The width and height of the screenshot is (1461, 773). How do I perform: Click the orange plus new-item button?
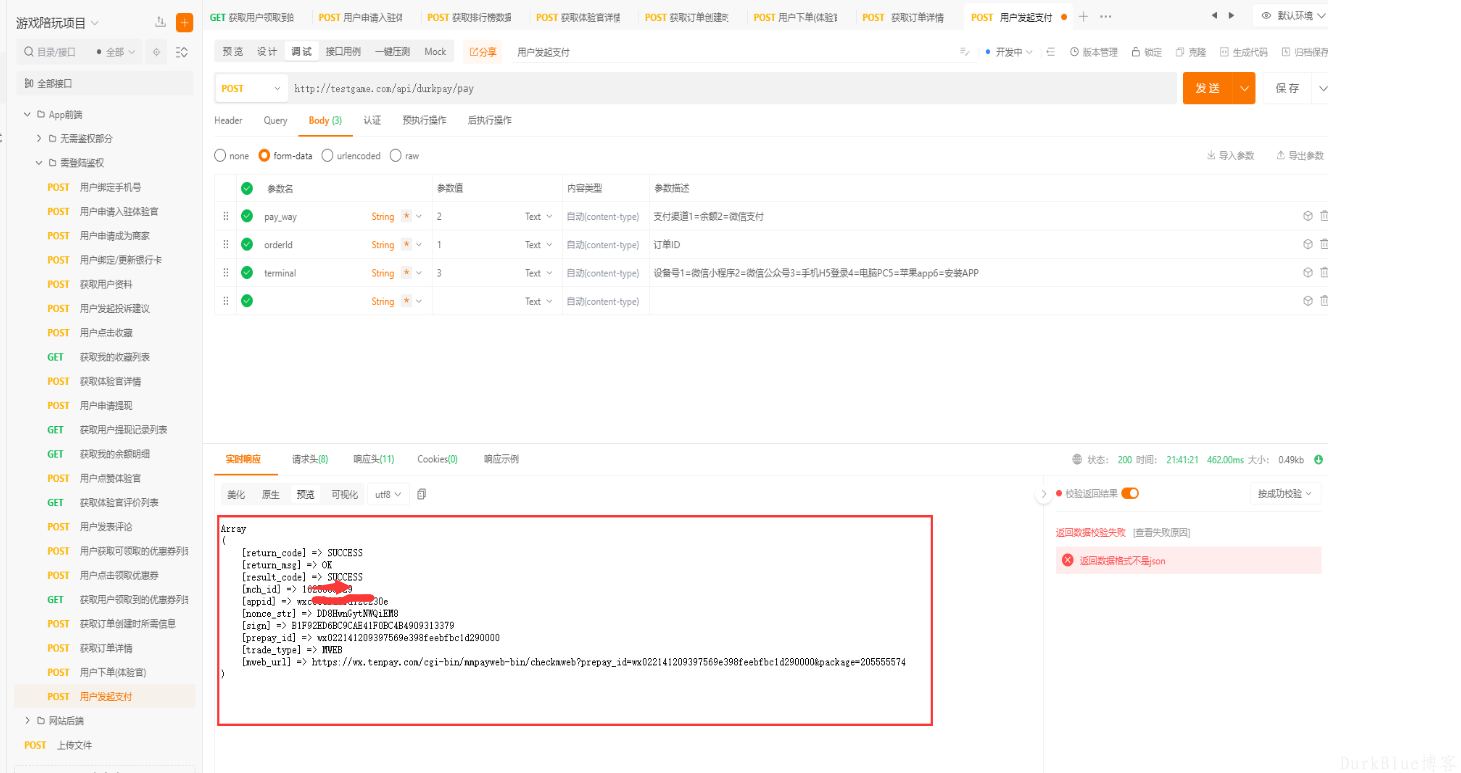pyautogui.click(x=184, y=22)
